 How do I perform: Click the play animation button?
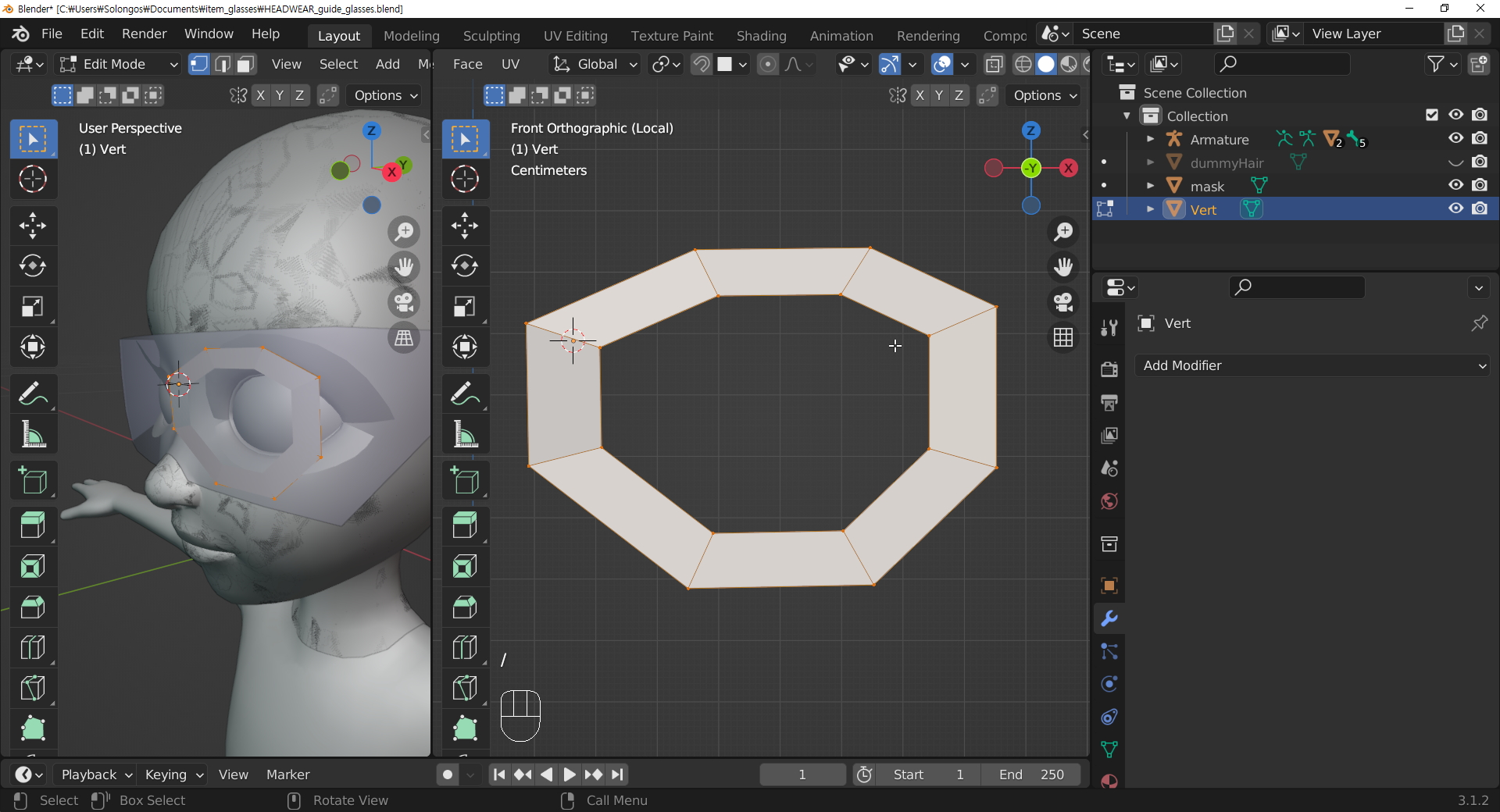coord(570,775)
